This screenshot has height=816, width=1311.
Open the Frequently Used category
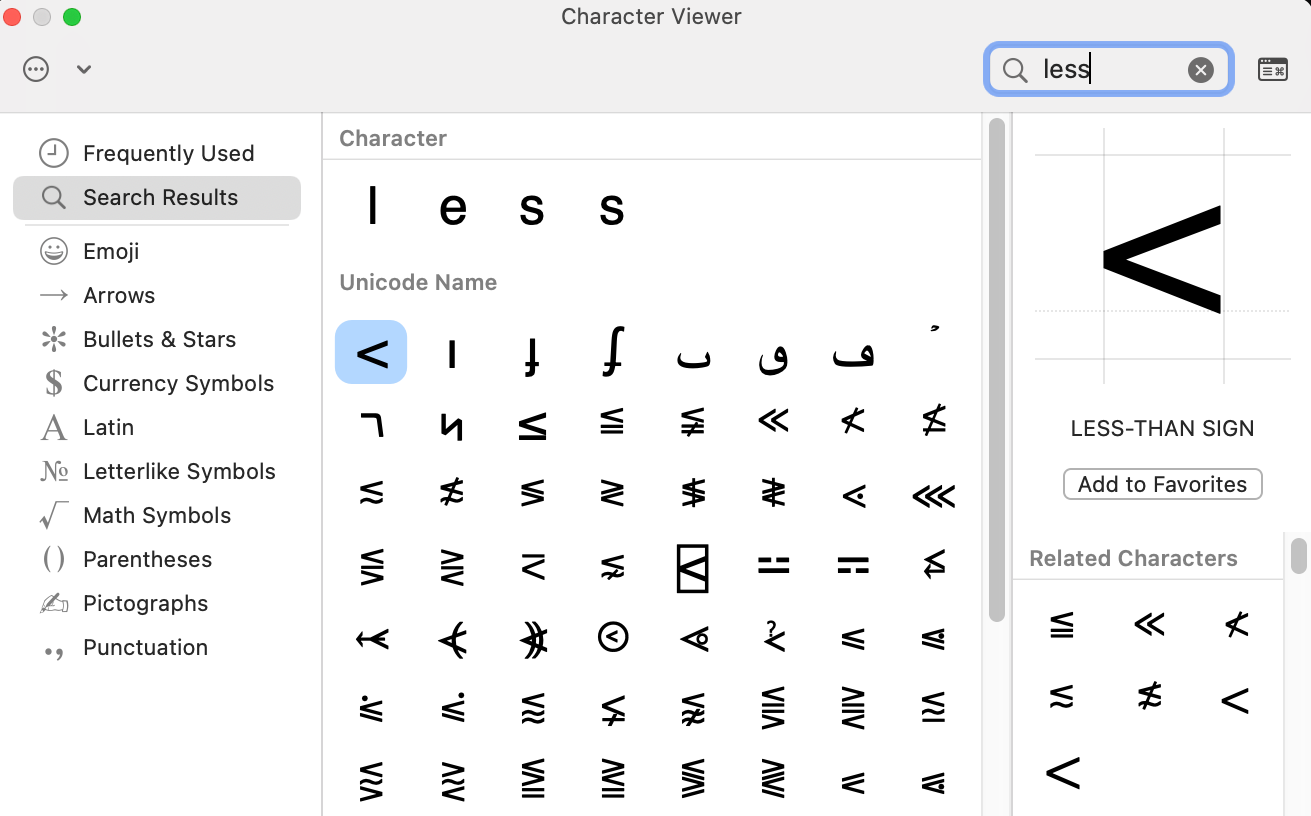[x=157, y=153]
